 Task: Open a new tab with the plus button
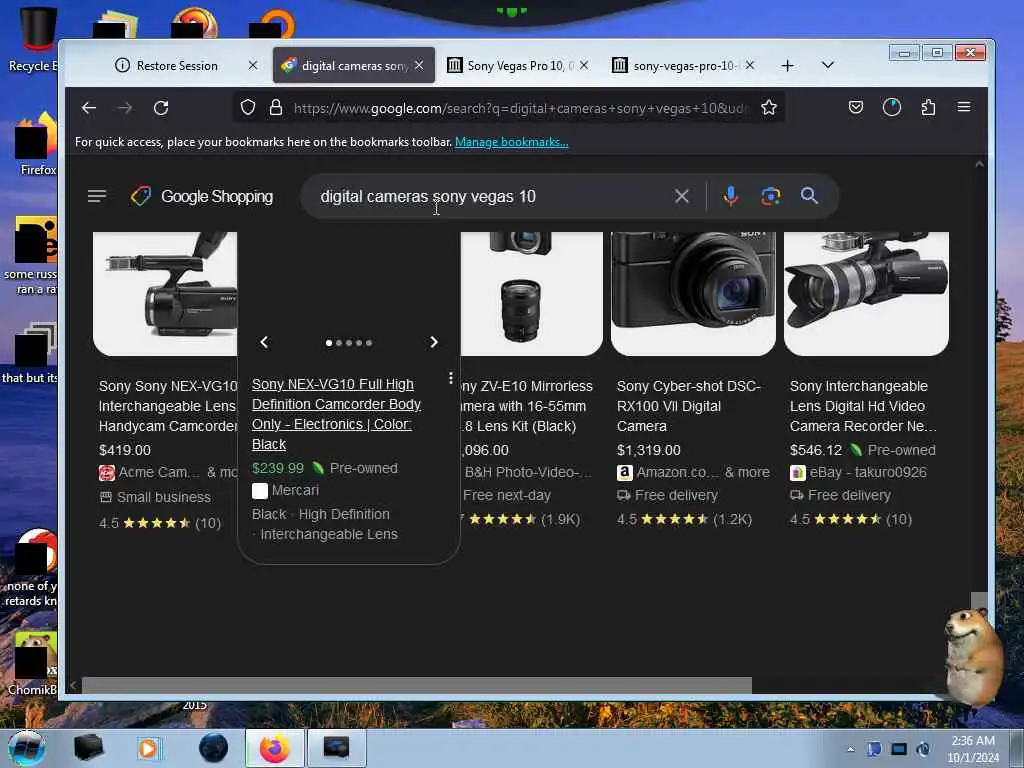click(788, 66)
